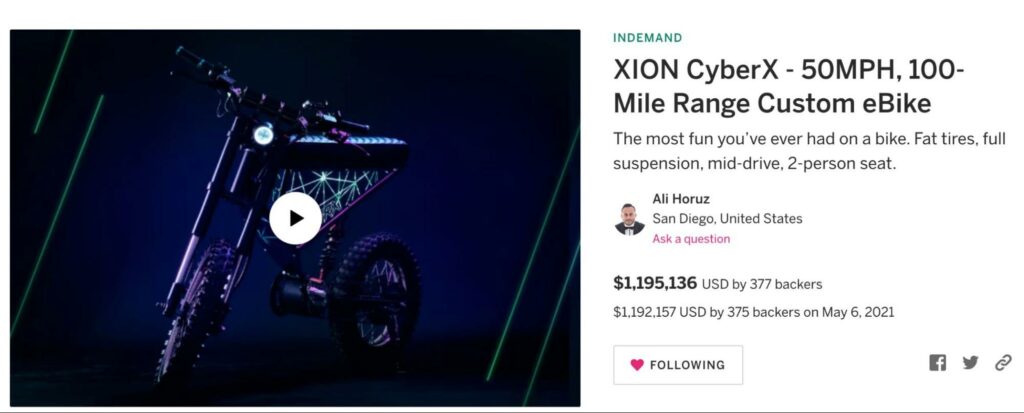
Task: Copy the campaign link via chain icon
Action: (x=1003, y=363)
